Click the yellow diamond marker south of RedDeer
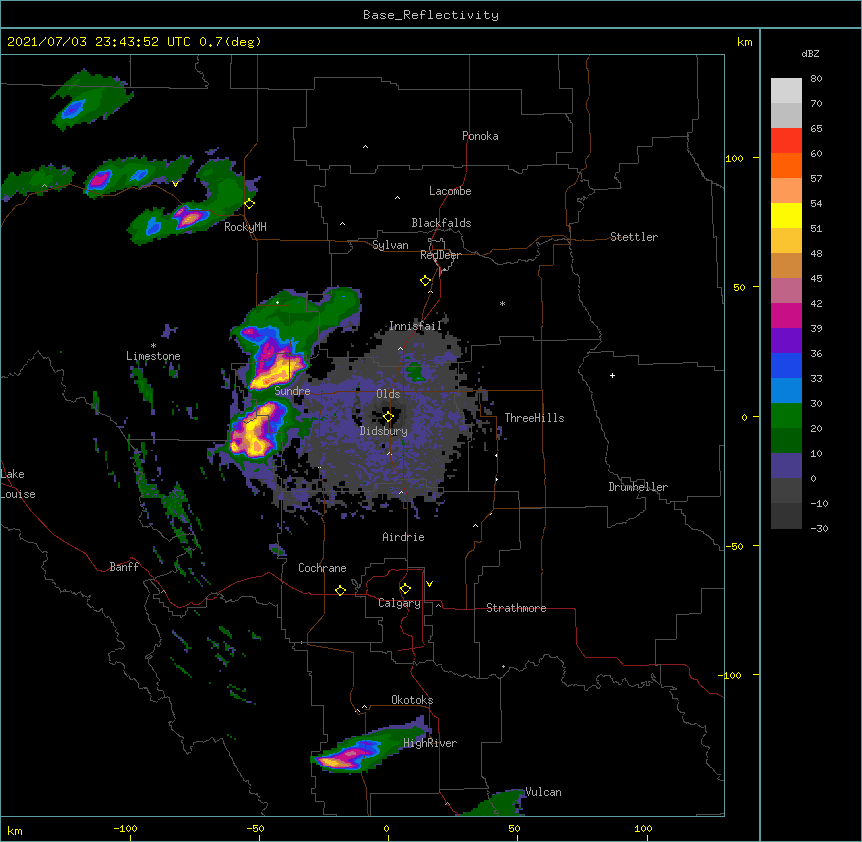The image size is (862, 842). coord(426,281)
